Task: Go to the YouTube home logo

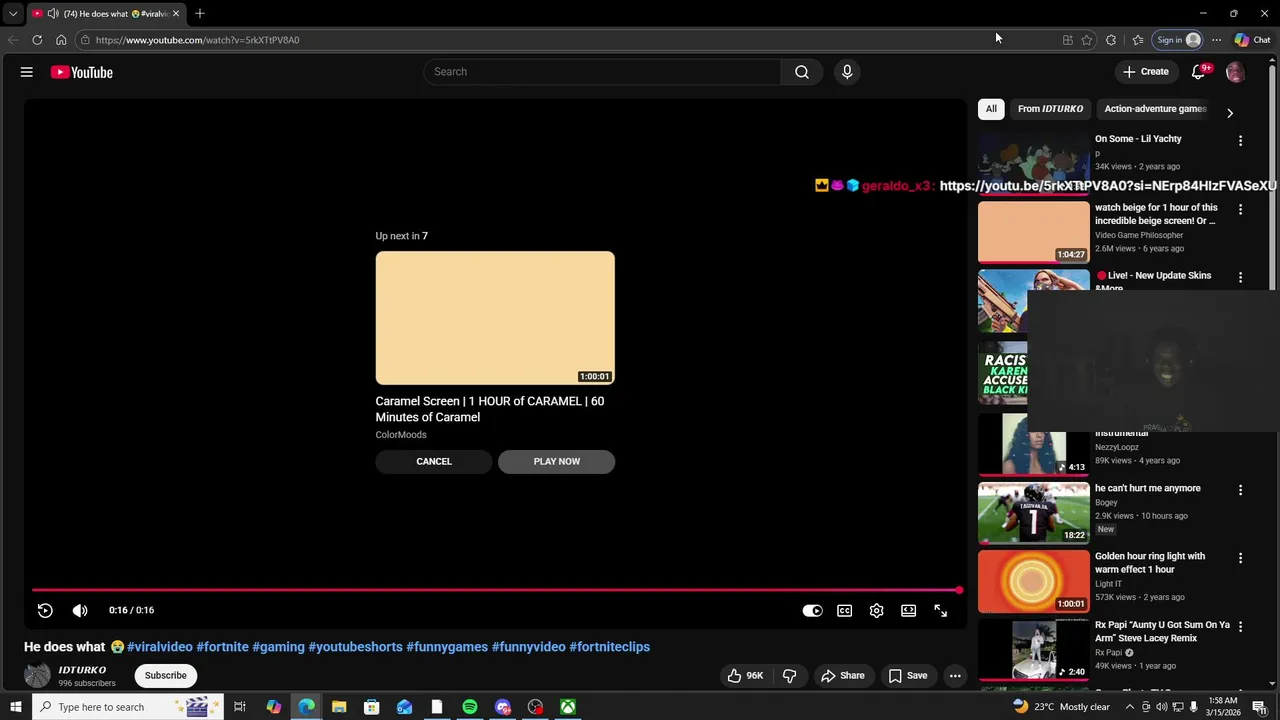Action: (x=82, y=72)
